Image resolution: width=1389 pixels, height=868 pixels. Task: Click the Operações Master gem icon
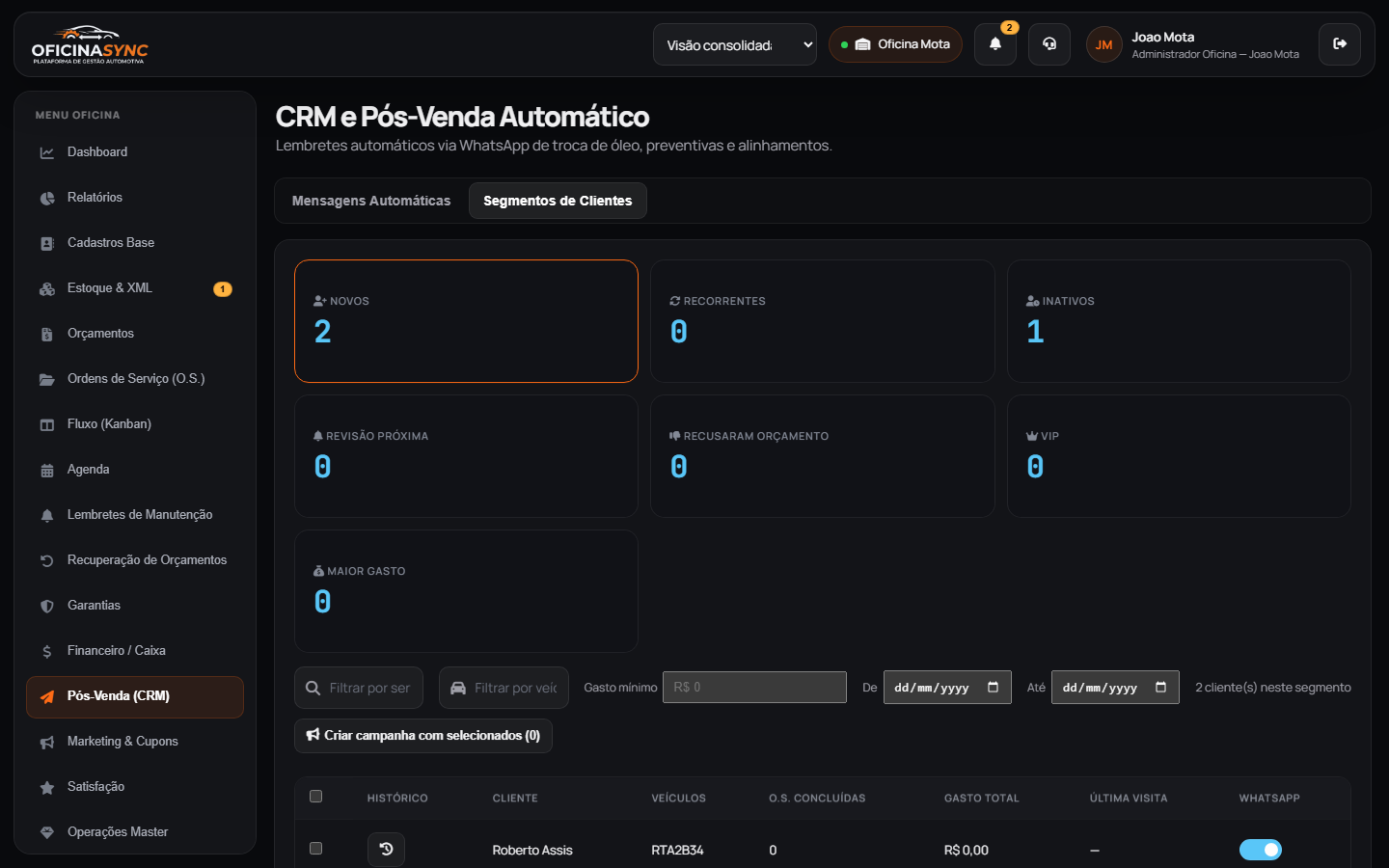click(47, 832)
